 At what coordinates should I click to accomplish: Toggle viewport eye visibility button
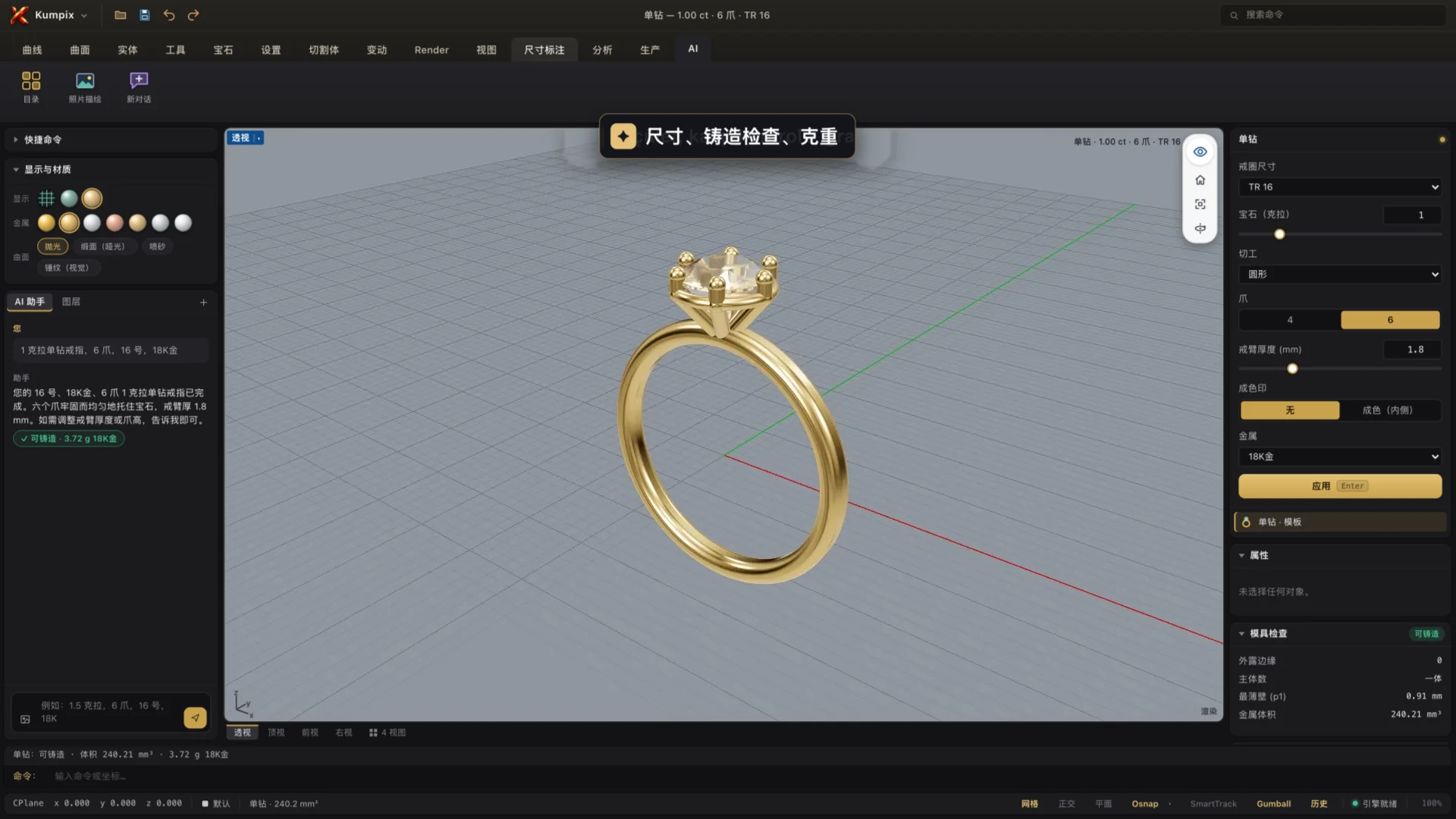pyautogui.click(x=1200, y=152)
